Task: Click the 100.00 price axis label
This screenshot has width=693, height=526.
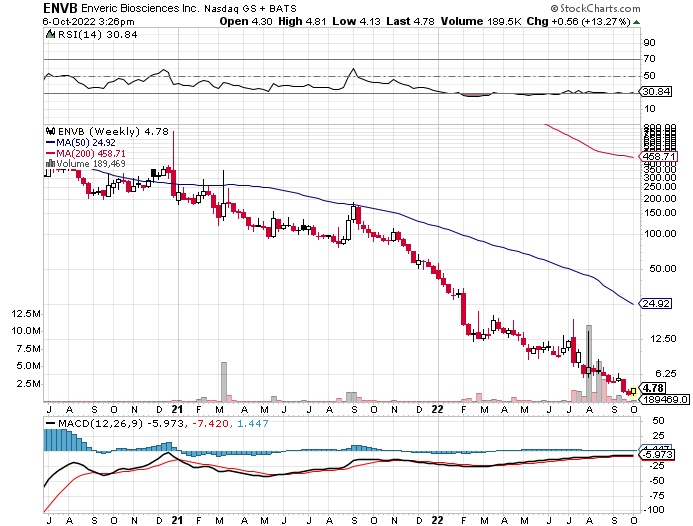Action: pos(659,233)
